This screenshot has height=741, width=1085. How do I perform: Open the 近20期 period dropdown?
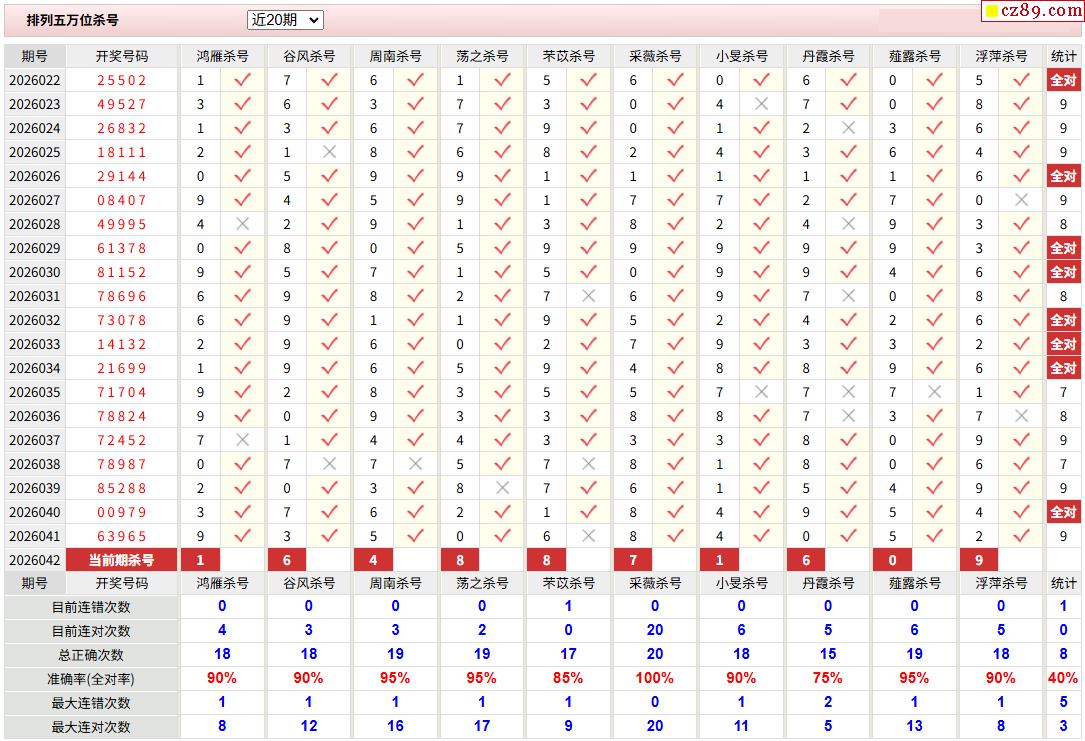[285, 20]
